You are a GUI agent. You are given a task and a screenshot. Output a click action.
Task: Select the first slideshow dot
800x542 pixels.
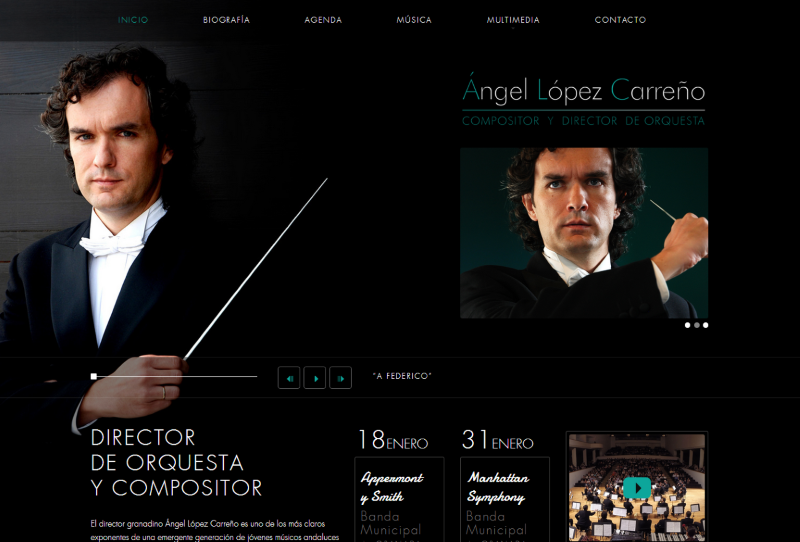point(687,325)
